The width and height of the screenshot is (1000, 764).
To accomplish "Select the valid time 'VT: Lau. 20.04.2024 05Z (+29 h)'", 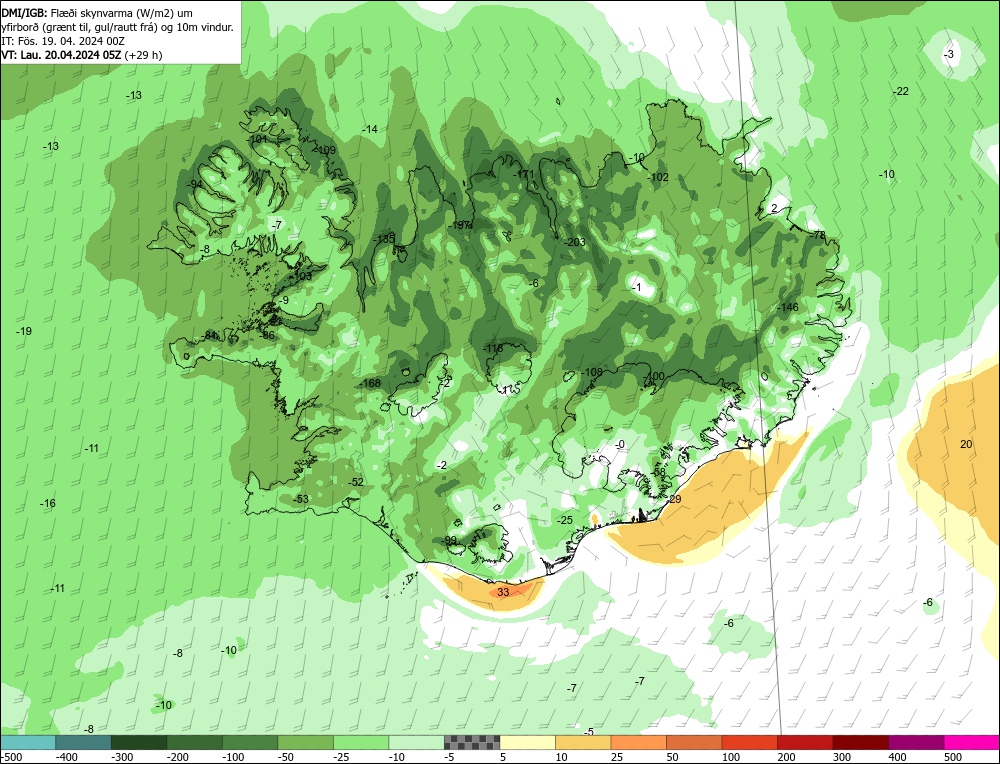I will (82, 55).
